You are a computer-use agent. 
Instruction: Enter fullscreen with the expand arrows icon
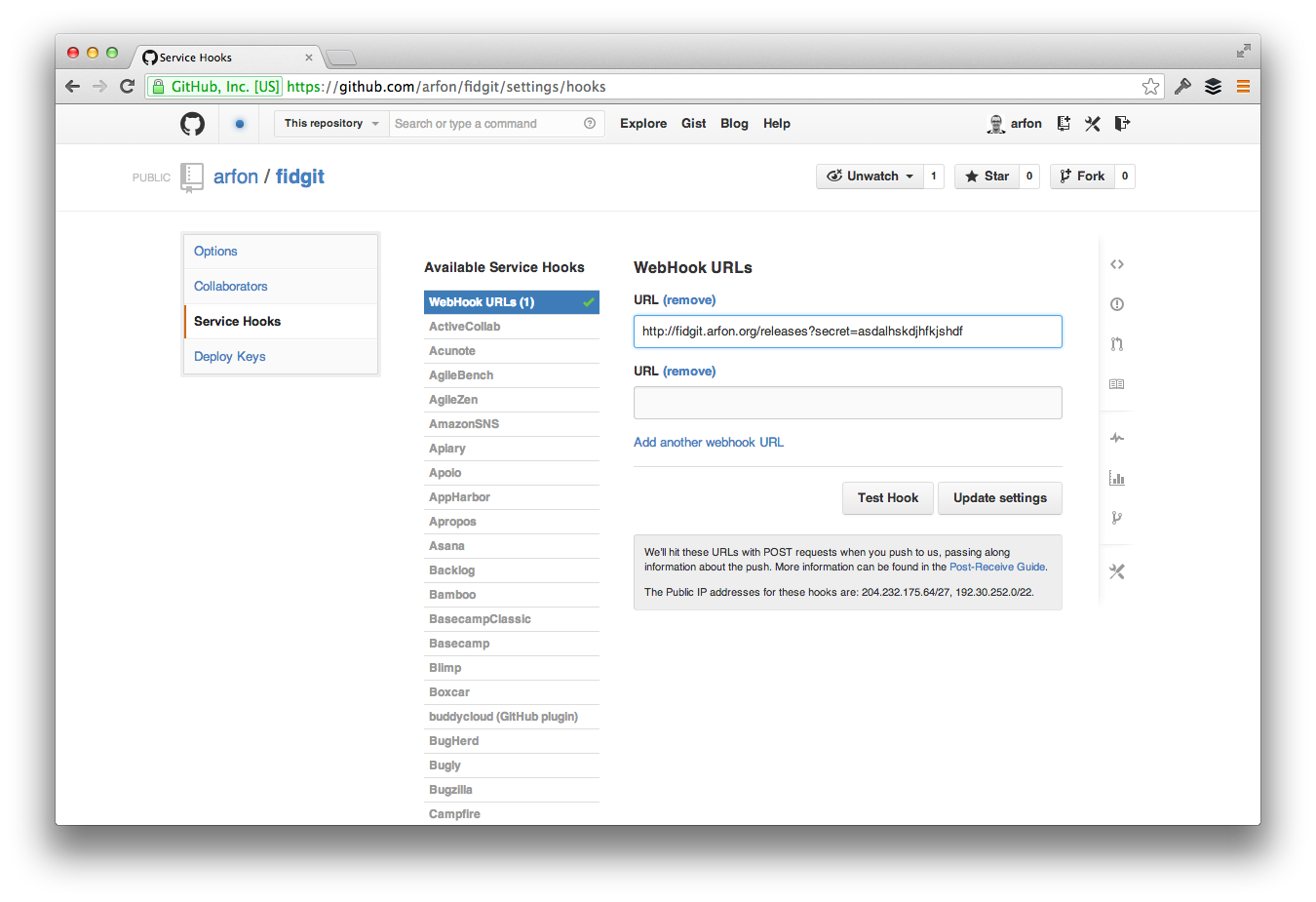pos(1244,51)
